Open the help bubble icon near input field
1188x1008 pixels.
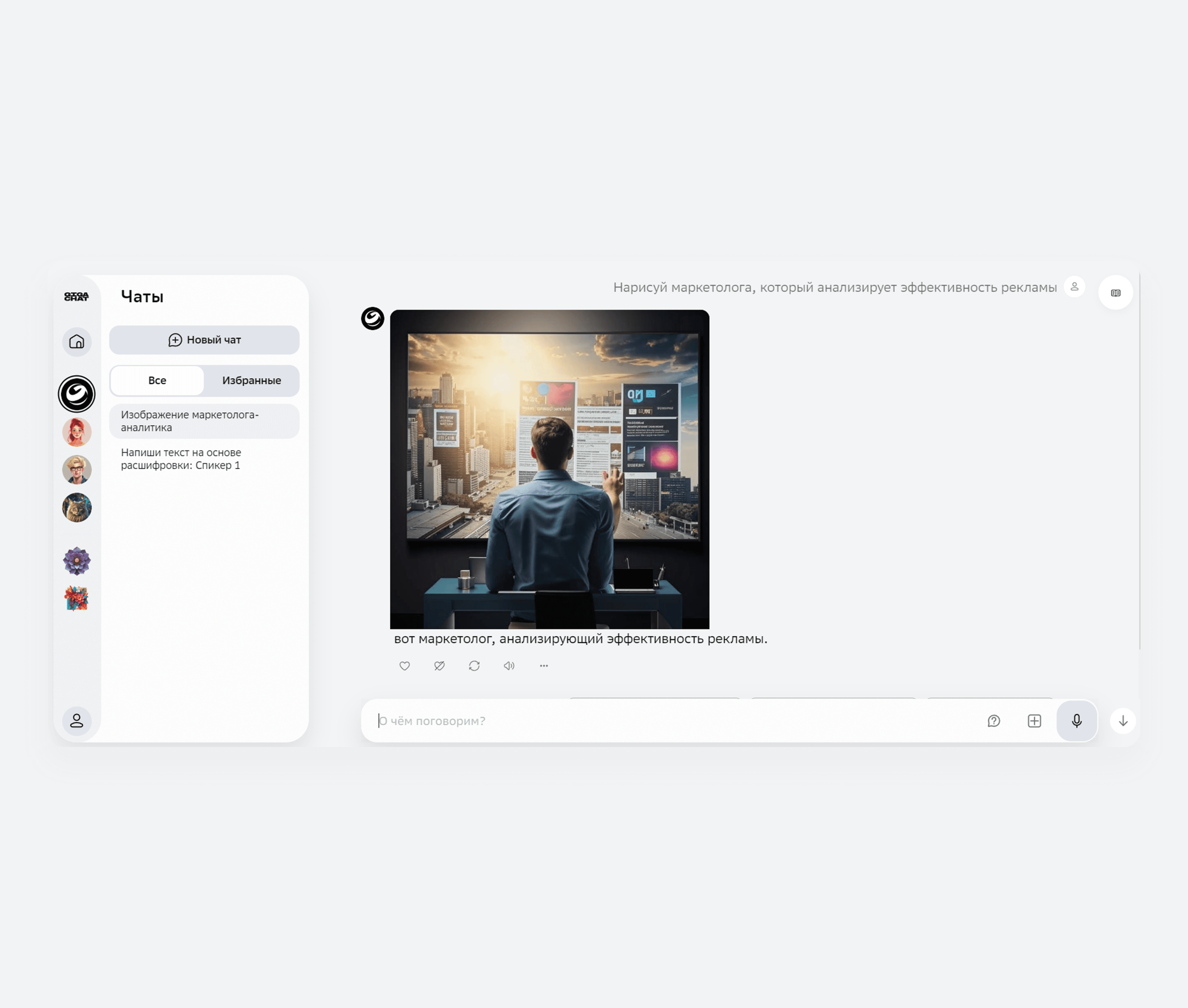pyautogui.click(x=994, y=721)
